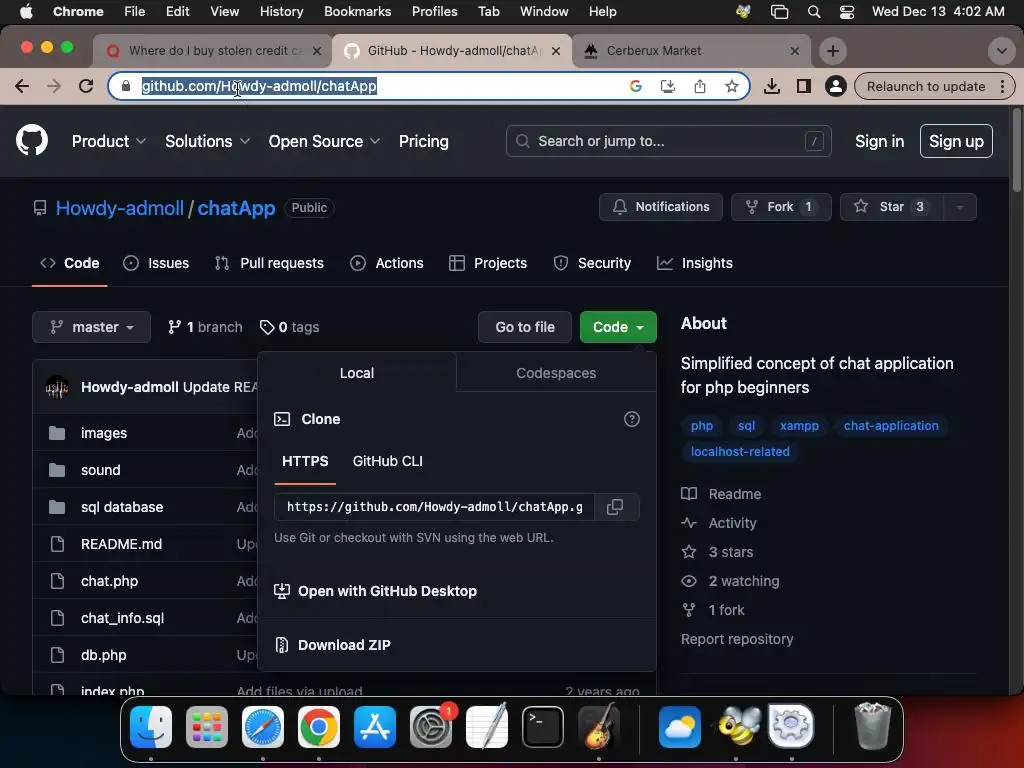This screenshot has height=768, width=1024.
Task: Click the GitHub Octocat logo
Action: click(32, 140)
